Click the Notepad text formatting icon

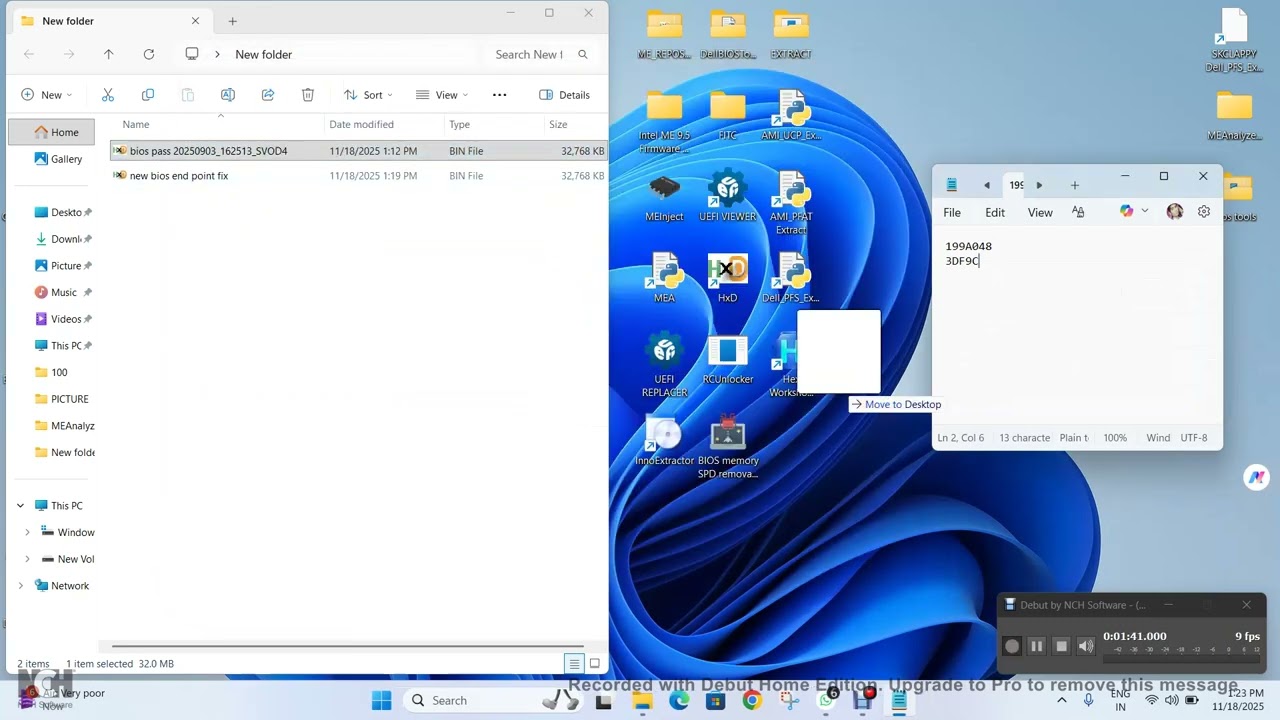(1078, 212)
